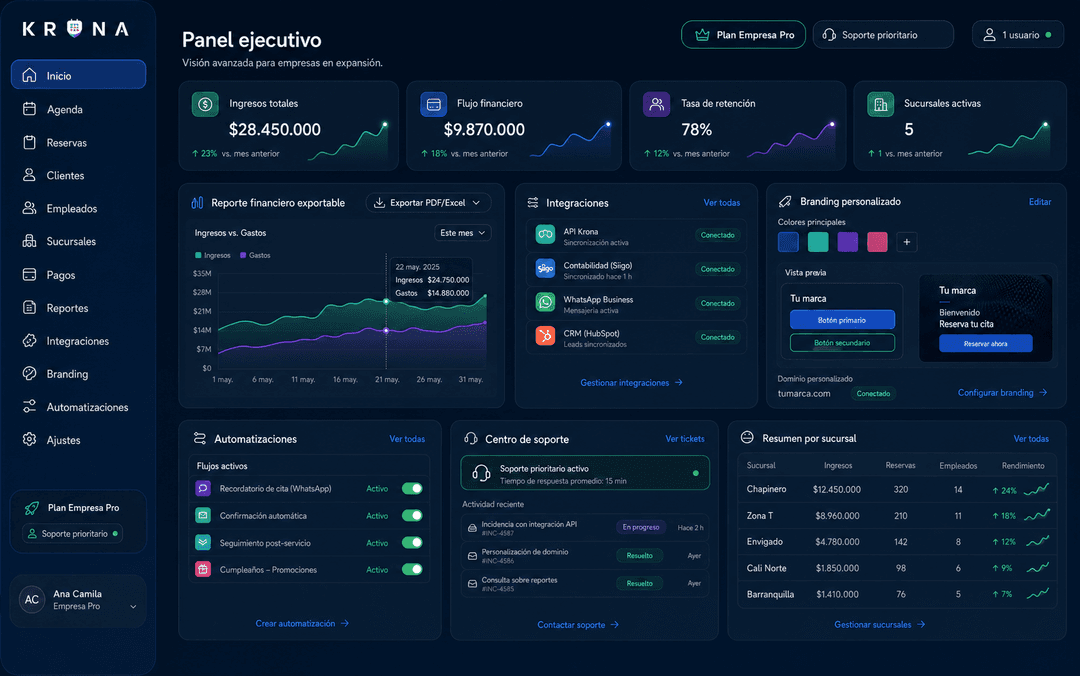The height and width of the screenshot is (676, 1080).
Task: Click the Sucursales activas building icon
Action: point(880,104)
